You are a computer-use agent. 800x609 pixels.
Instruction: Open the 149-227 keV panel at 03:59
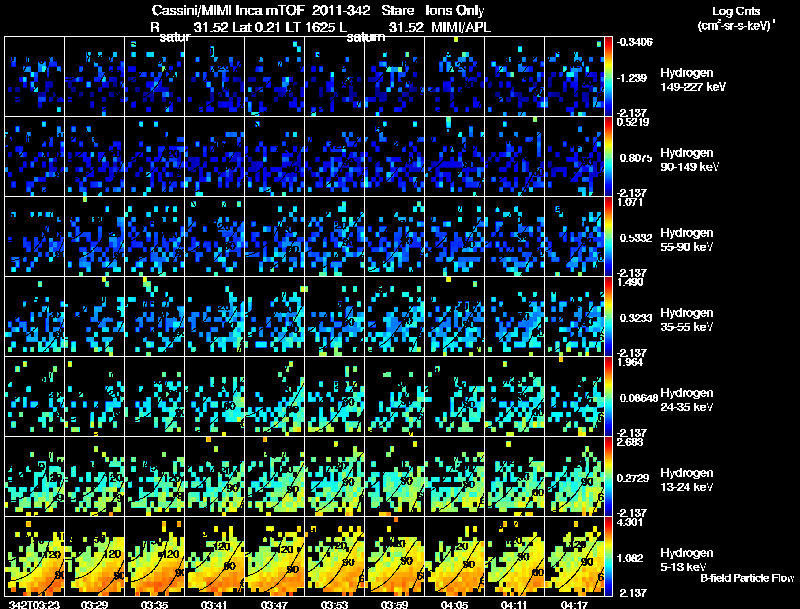click(394, 77)
